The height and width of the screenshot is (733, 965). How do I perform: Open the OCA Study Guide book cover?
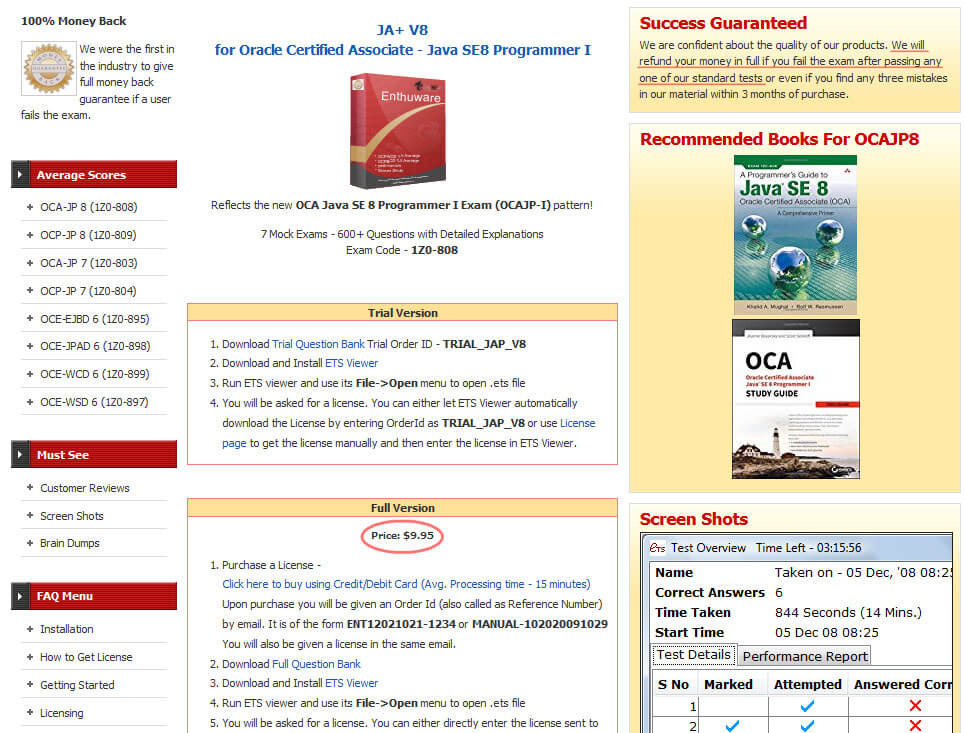796,399
